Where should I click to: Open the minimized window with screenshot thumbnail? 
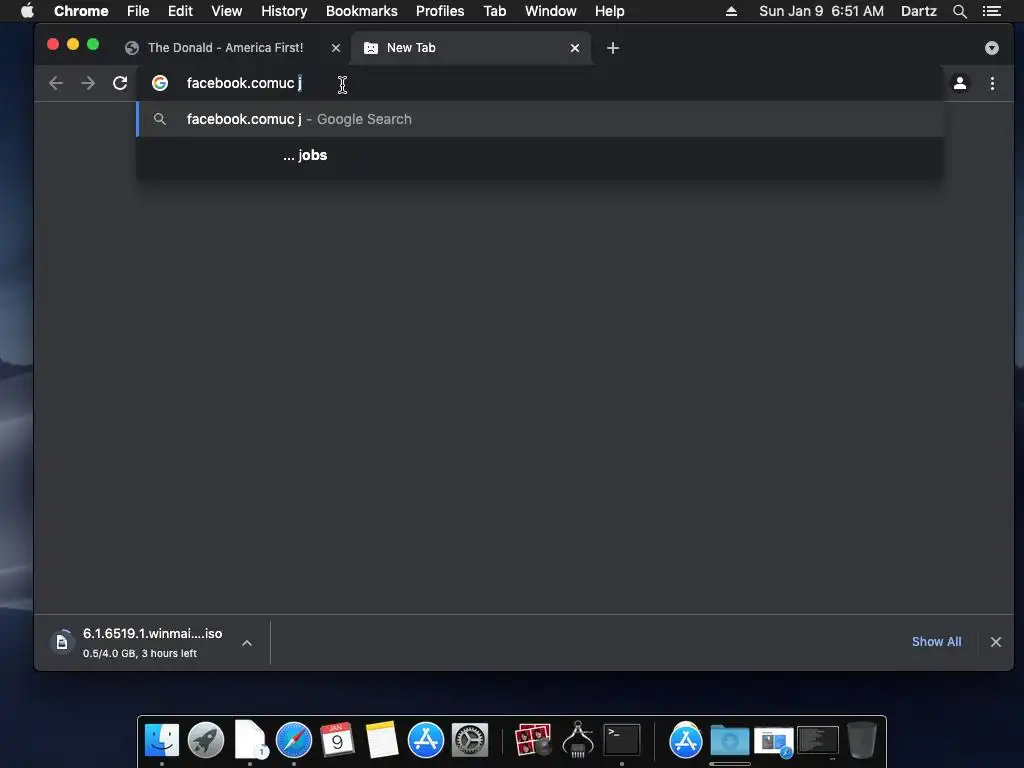point(774,741)
